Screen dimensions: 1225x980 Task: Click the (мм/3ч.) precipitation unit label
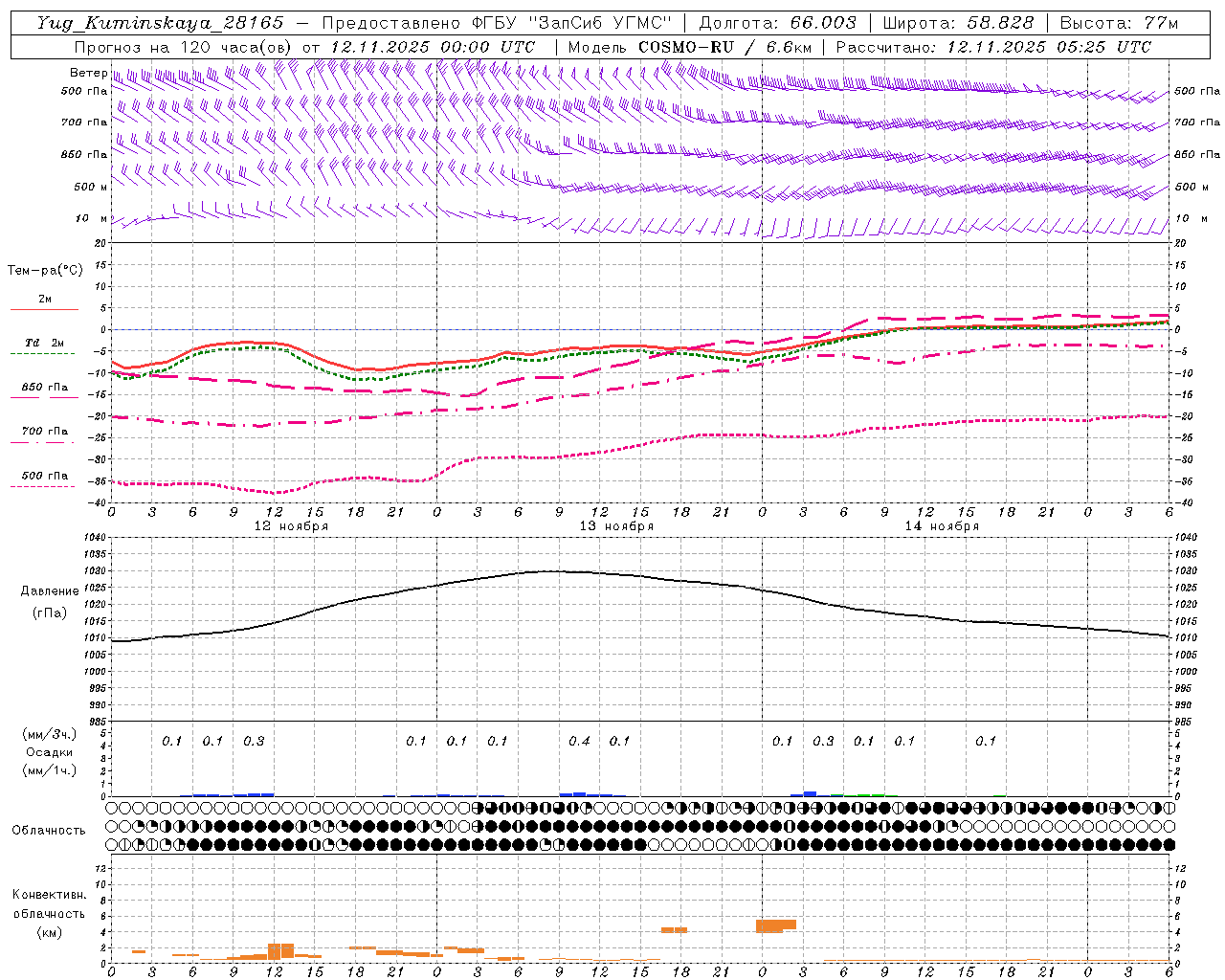(x=49, y=734)
